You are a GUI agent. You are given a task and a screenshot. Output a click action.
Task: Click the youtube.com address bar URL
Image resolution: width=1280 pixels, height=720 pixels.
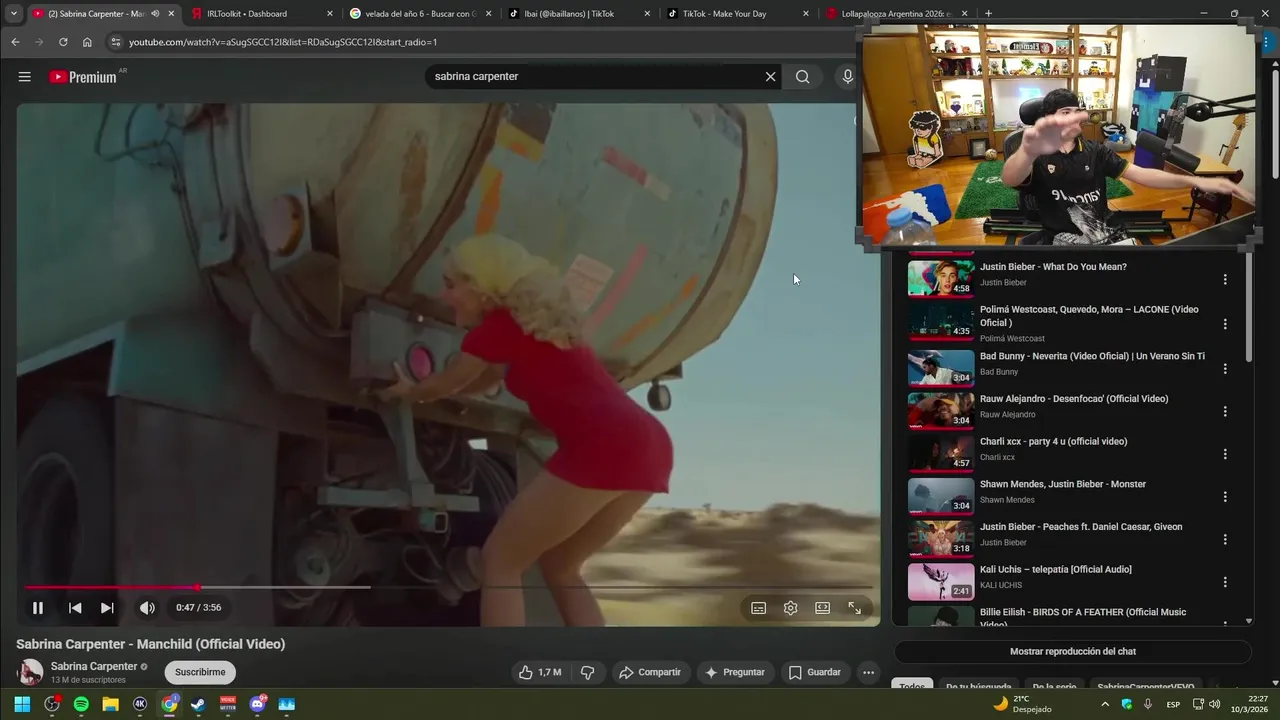(283, 42)
